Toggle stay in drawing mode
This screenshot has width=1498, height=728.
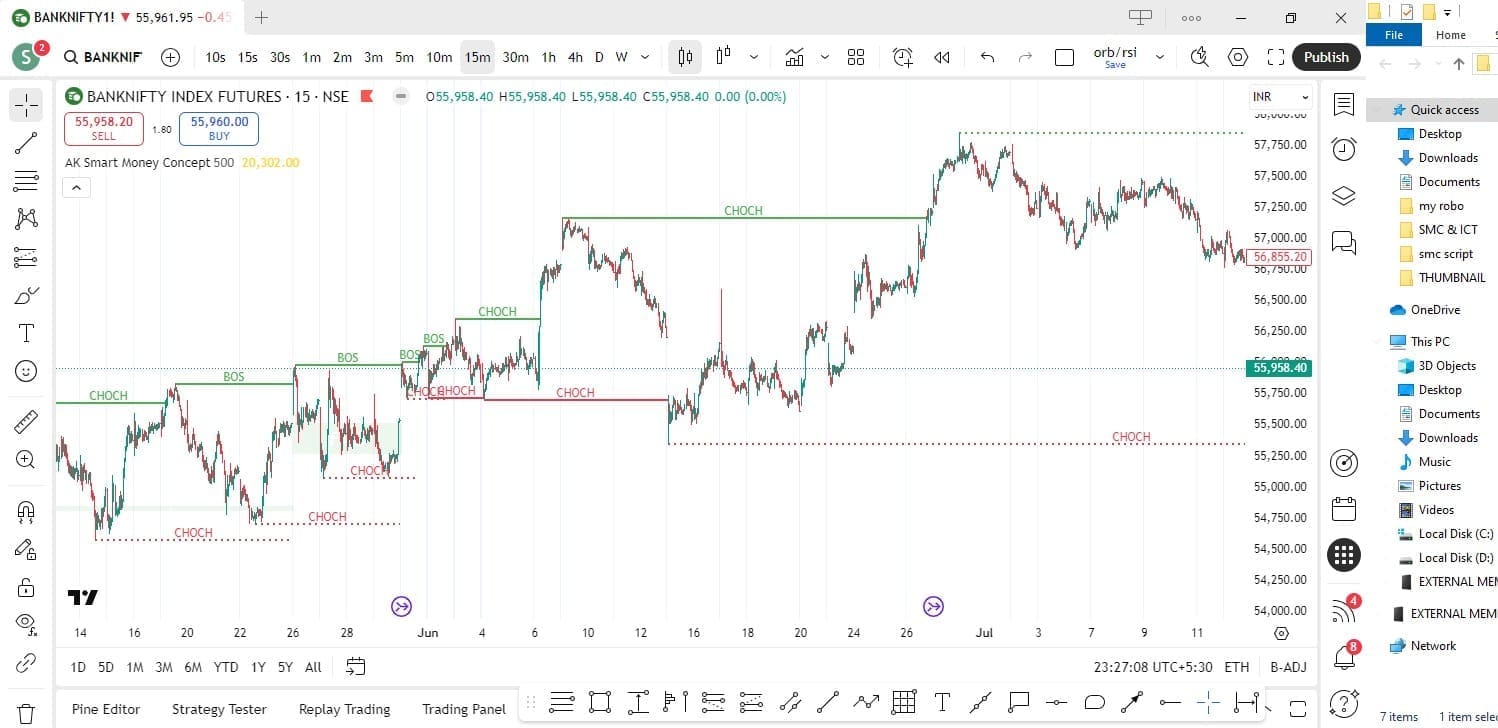pos(26,549)
